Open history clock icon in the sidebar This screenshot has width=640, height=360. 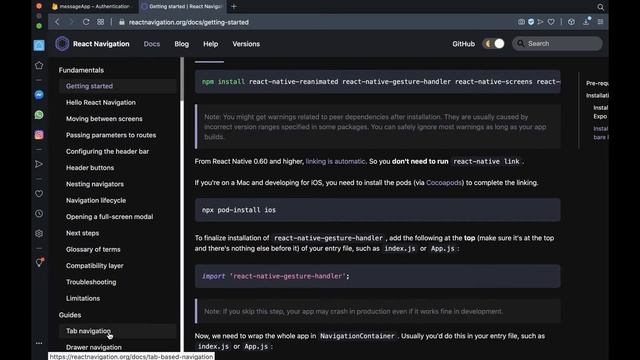tap(39, 213)
